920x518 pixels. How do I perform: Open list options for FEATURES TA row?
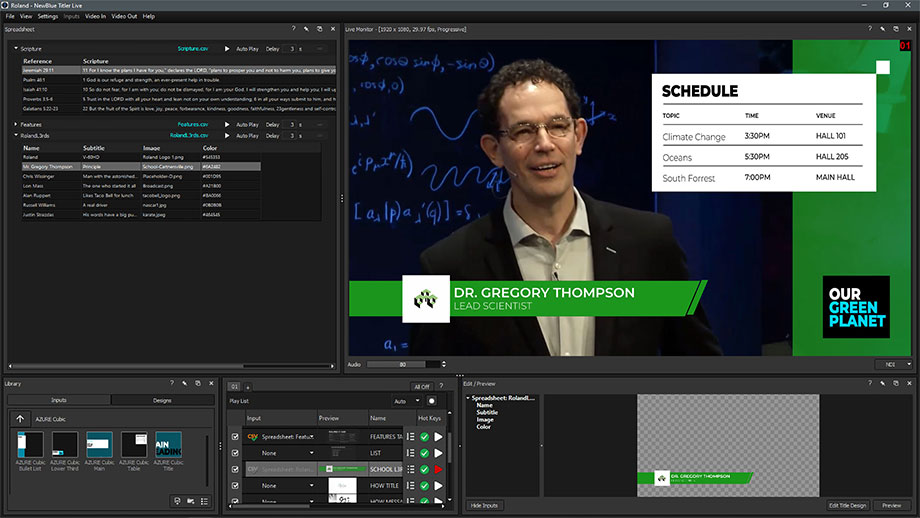[x=410, y=436]
